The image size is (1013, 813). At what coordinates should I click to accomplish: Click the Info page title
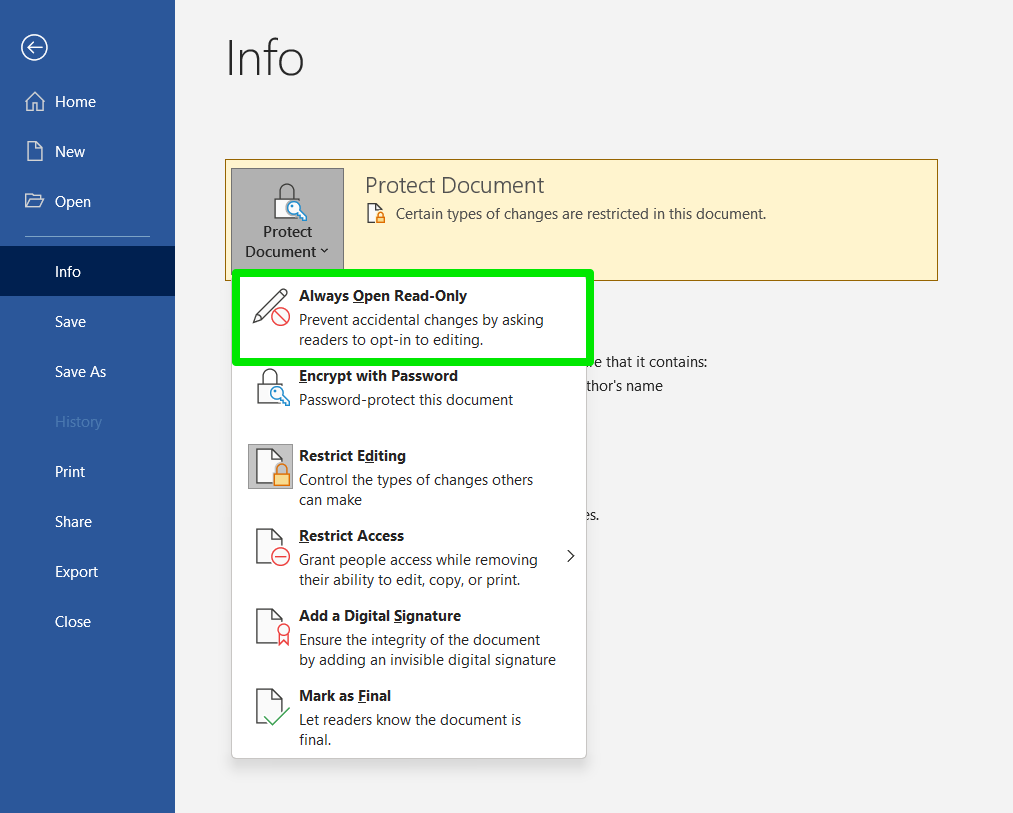[265, 58]
